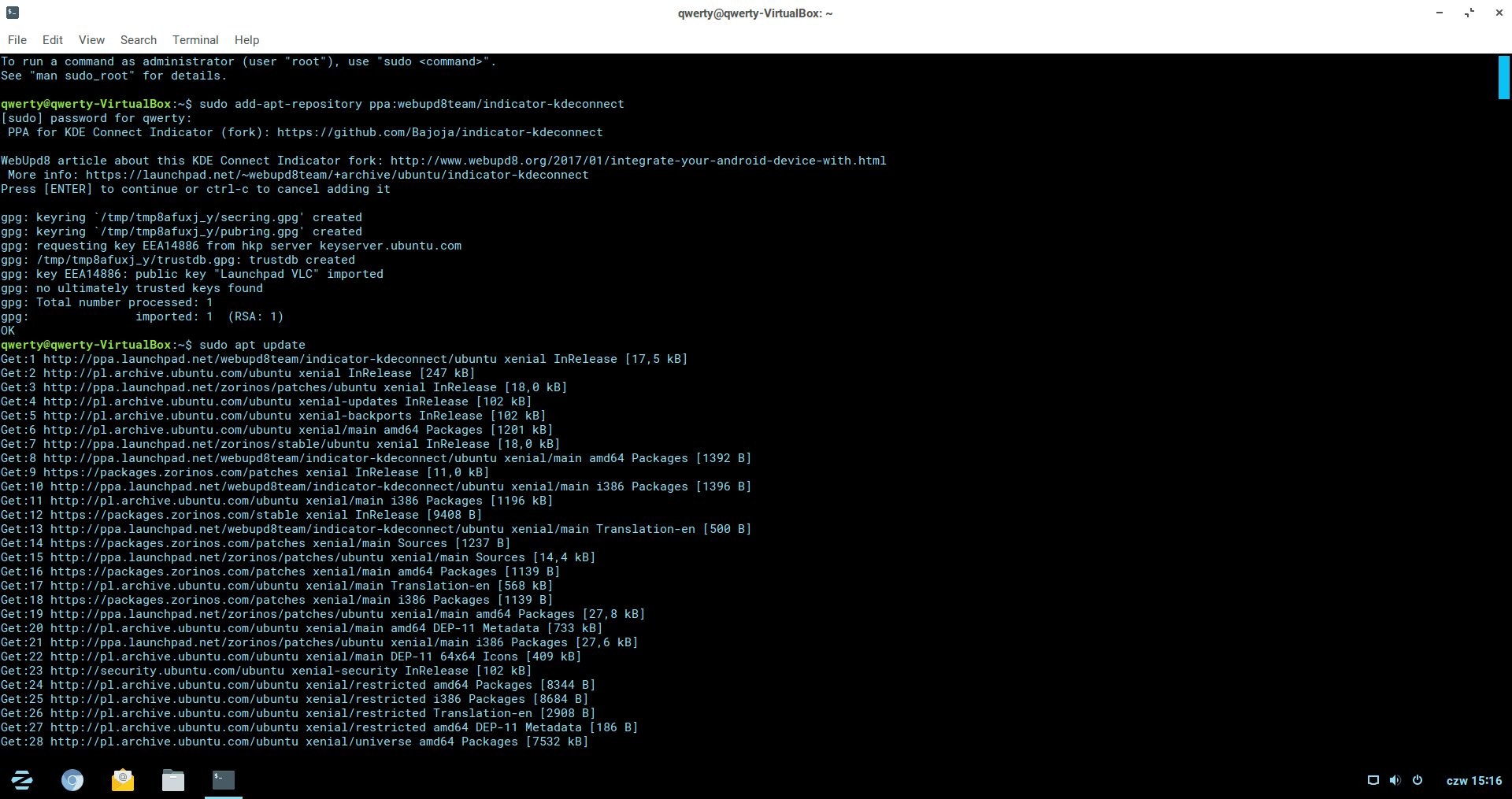Open the power tray icon

[1417, 780]
